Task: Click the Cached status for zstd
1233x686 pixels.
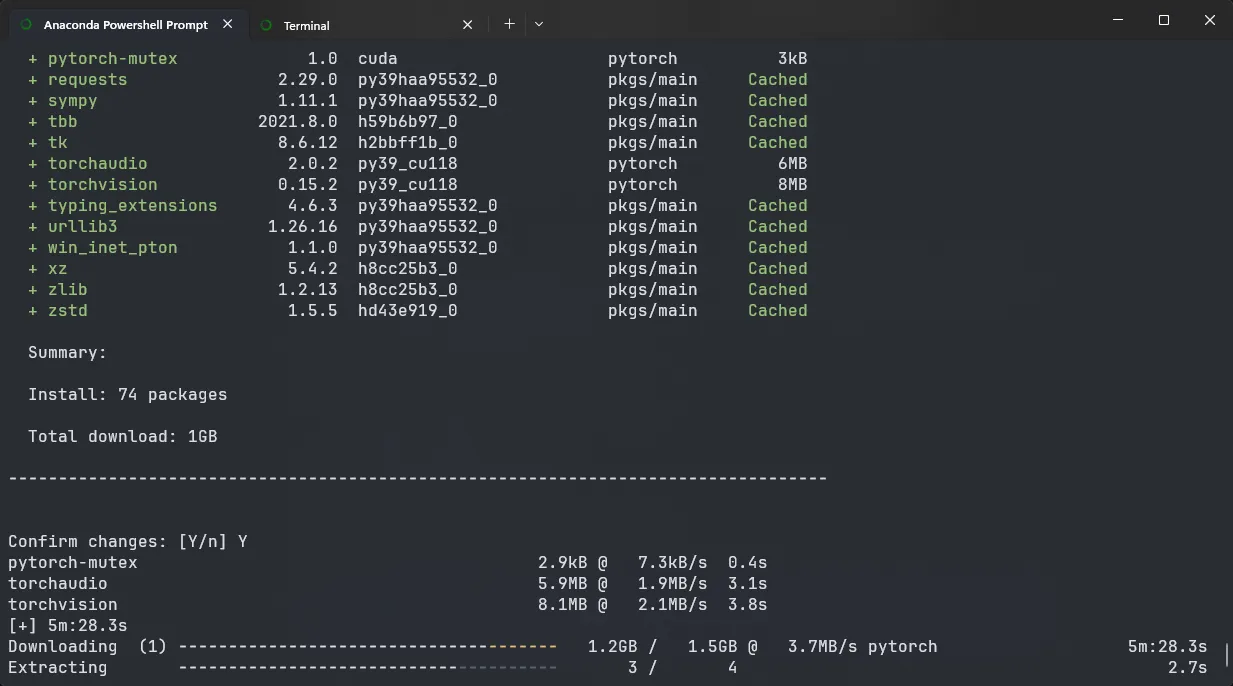Action: point(777,311)
